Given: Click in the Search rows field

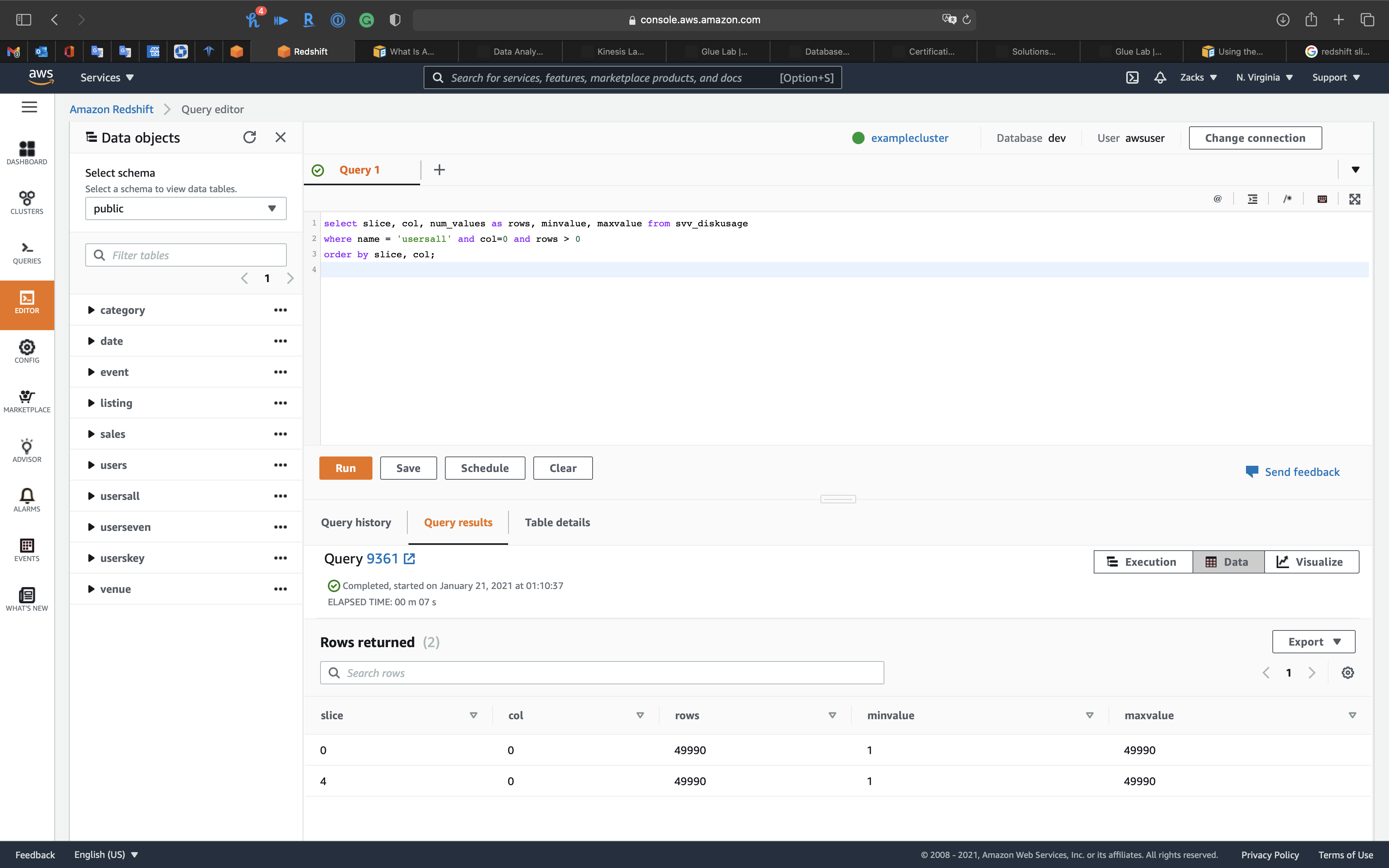Looking at the screenshot, I should click(x=601, y=673).
